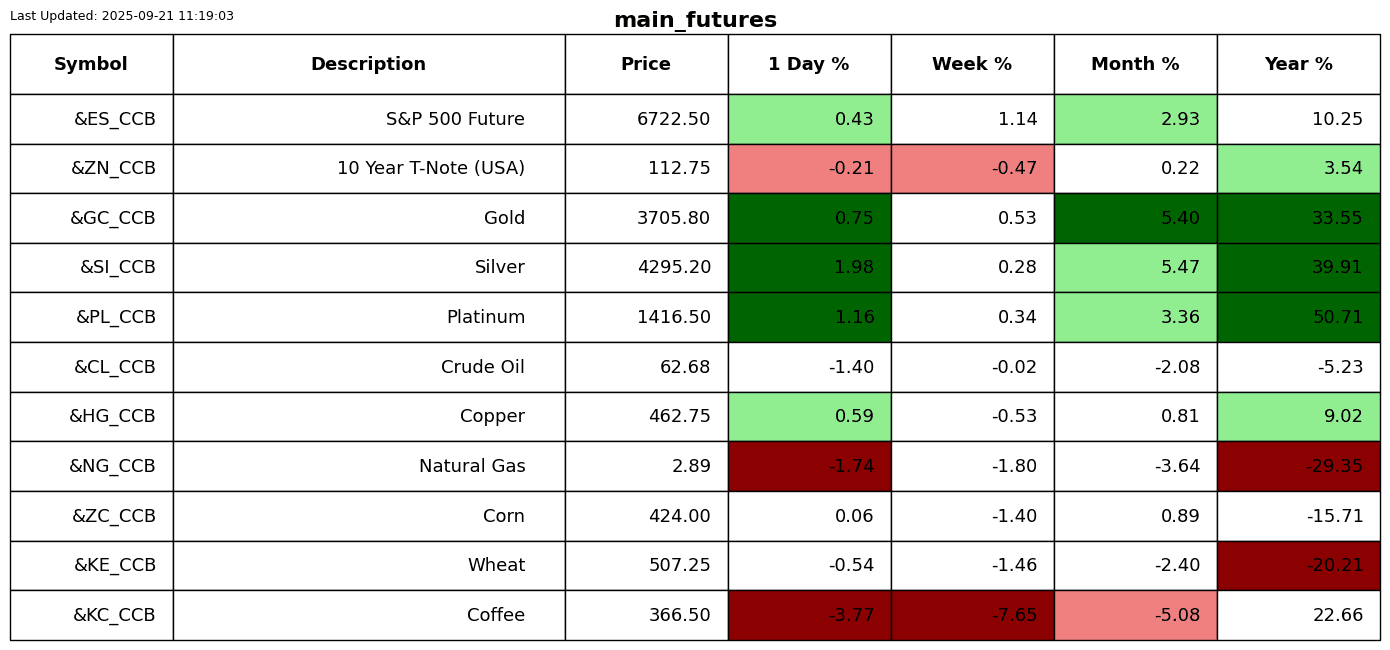Click the 10 Year T-Note description
Image resolution: width=1390 pixels, height=650 pixels.
[x=431, y=169]
